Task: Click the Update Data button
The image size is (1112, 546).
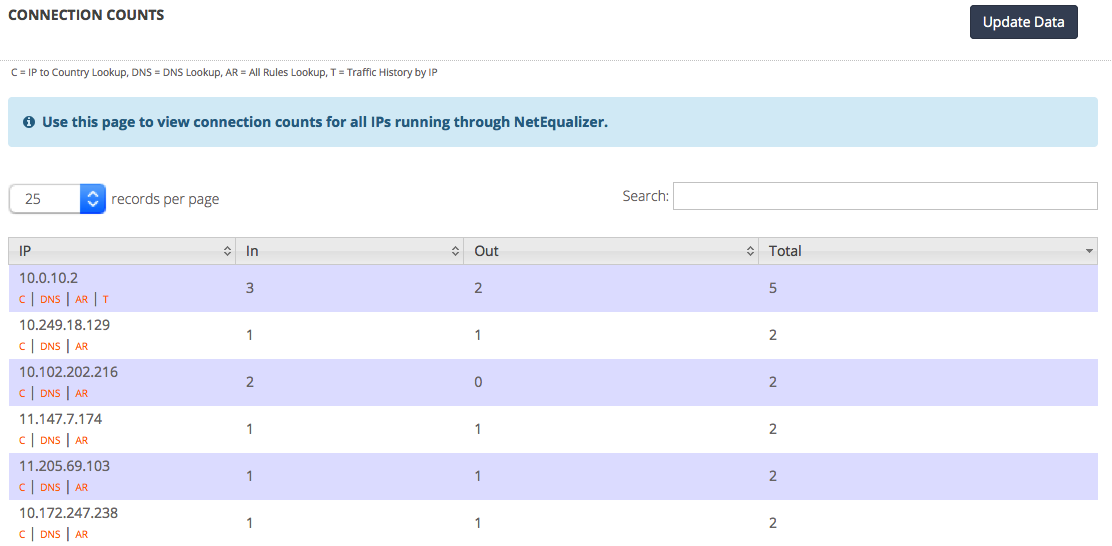Action: (1023, 22)
